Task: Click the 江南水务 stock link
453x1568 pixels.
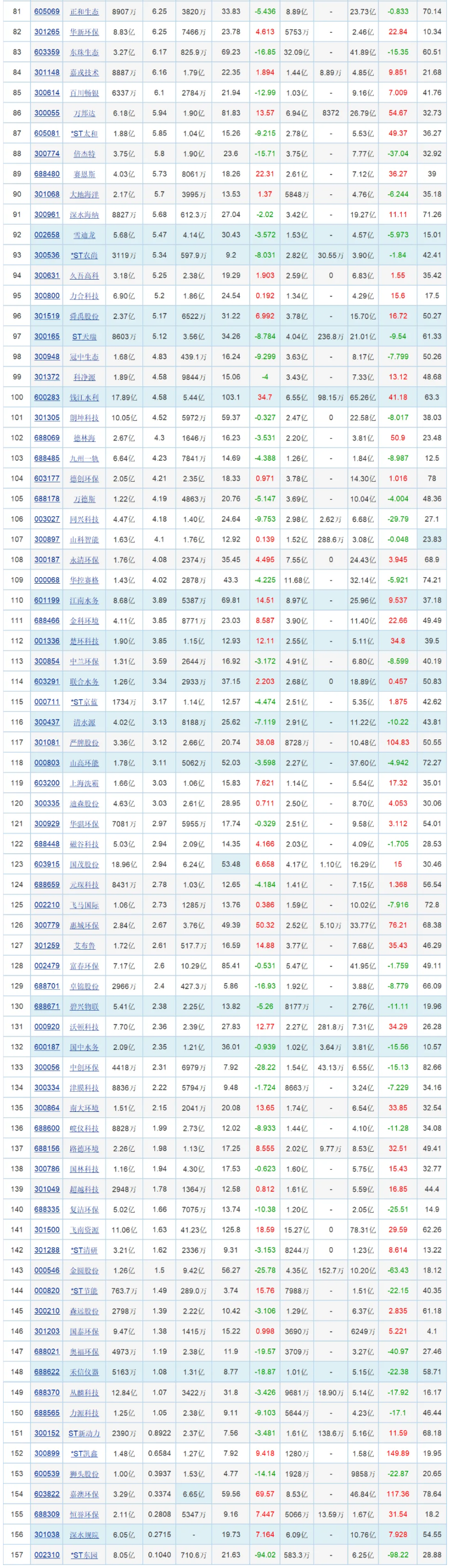Action: (84, 600)
